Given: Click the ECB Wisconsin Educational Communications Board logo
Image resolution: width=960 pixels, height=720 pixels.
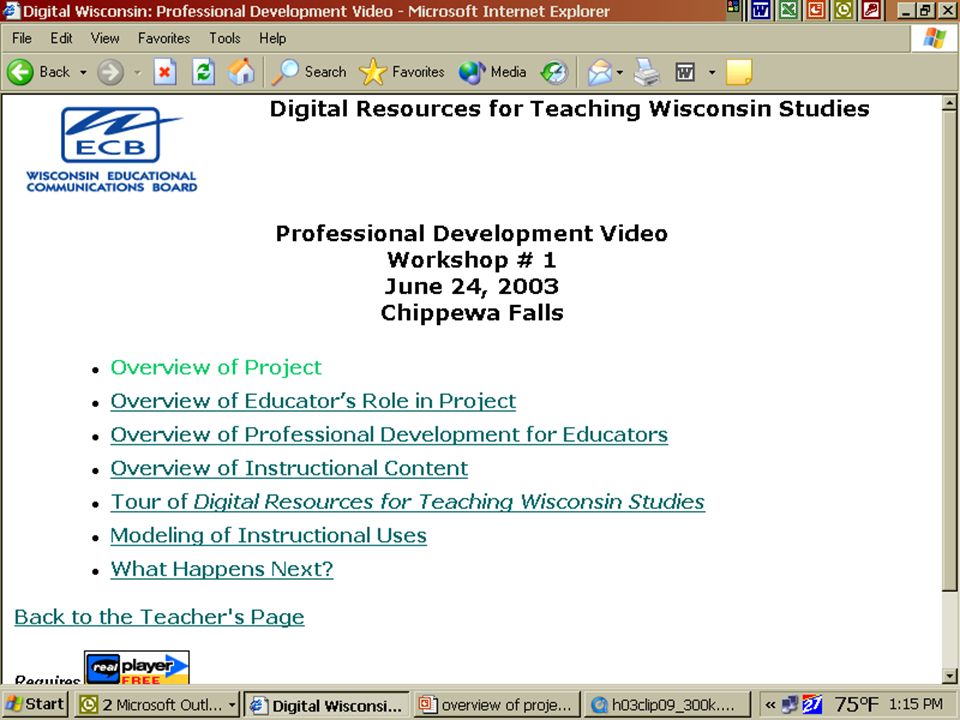Looking at the screenshot, I should tap(111, 150).
